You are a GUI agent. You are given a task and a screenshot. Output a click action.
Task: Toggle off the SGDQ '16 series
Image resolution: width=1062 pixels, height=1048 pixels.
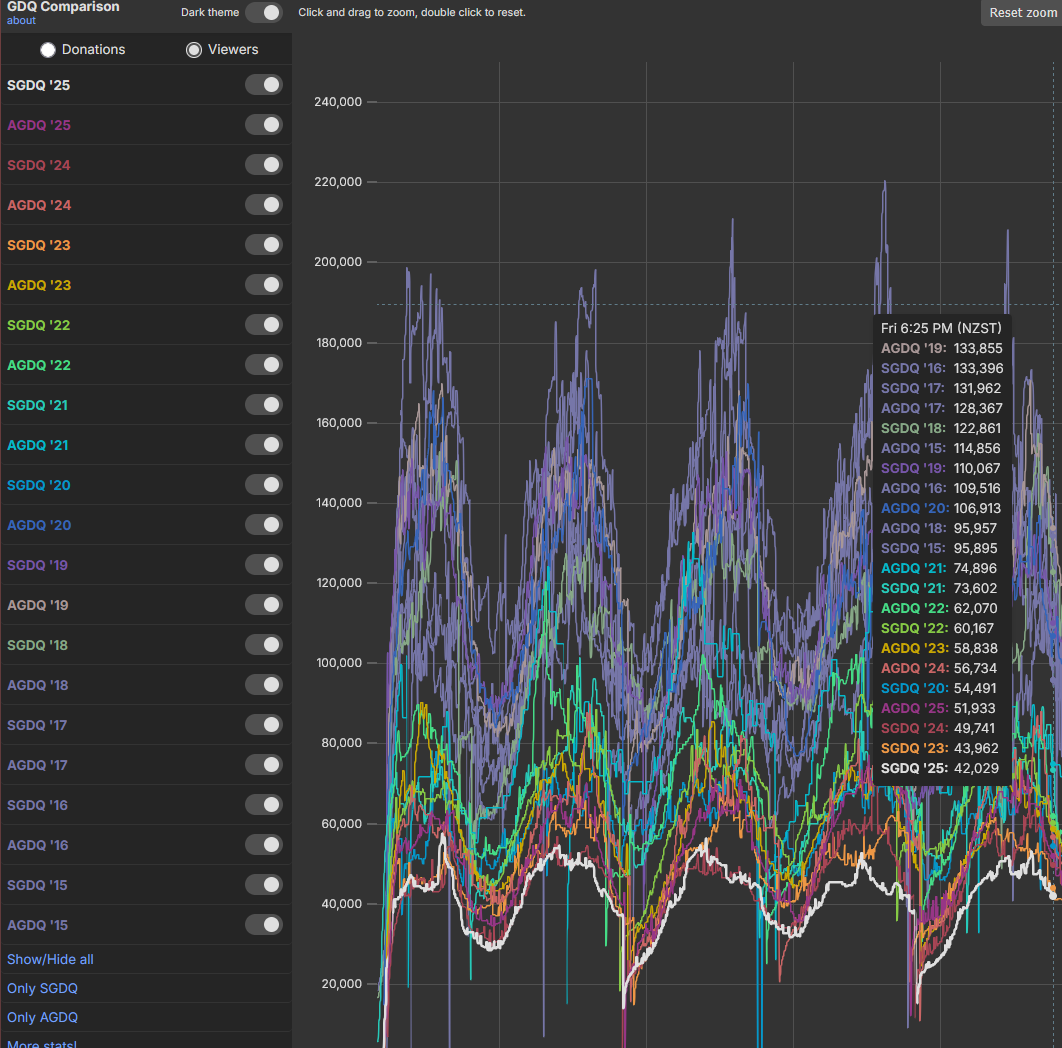(x=263, y=804)
